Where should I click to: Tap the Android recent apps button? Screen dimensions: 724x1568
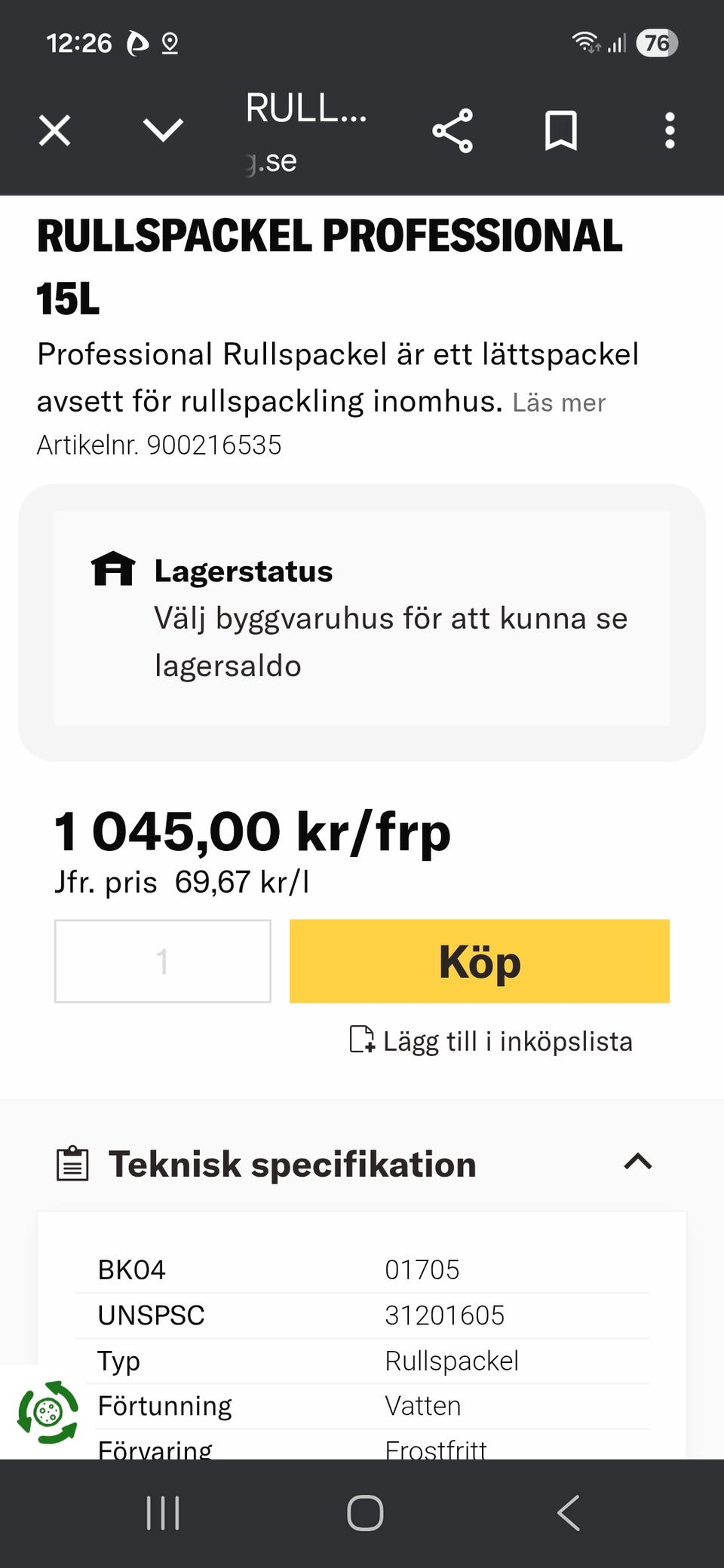[x=163, y=1513]
